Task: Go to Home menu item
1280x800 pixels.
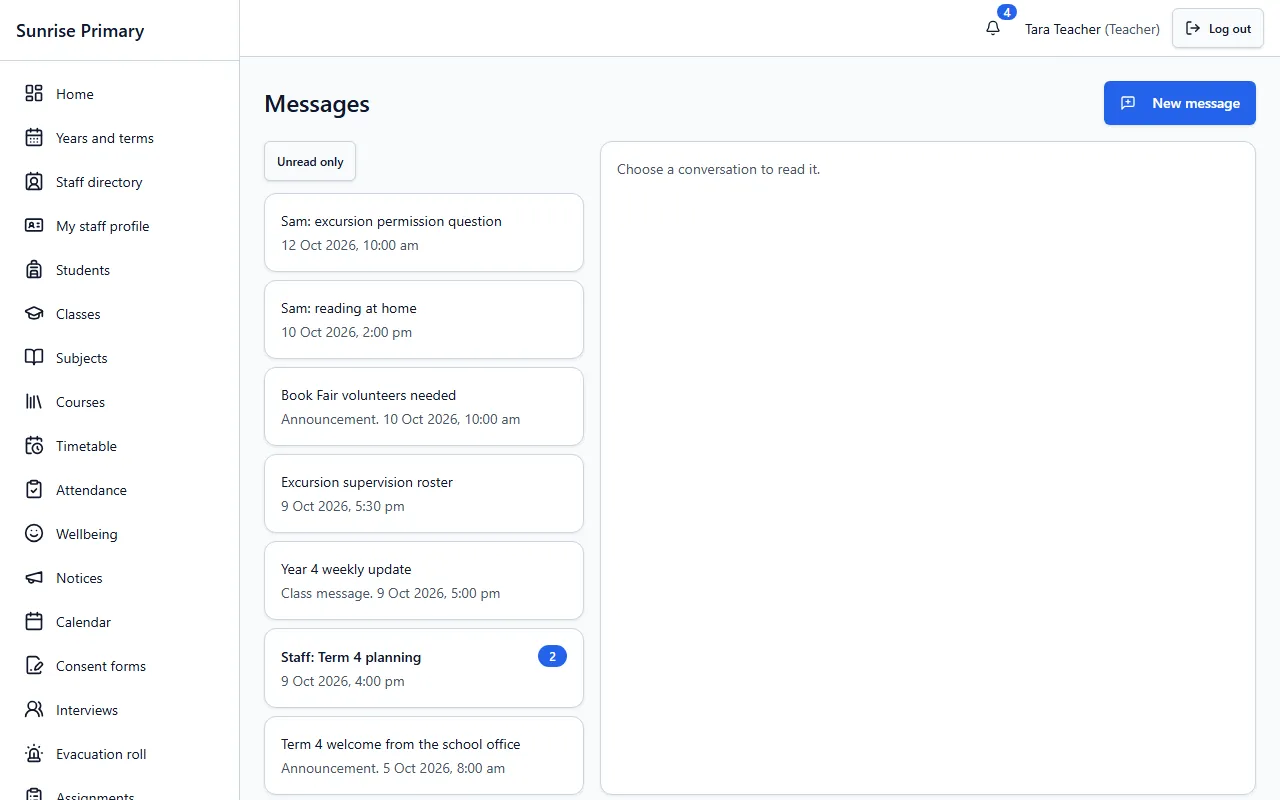Action: [x=119, y=94]
